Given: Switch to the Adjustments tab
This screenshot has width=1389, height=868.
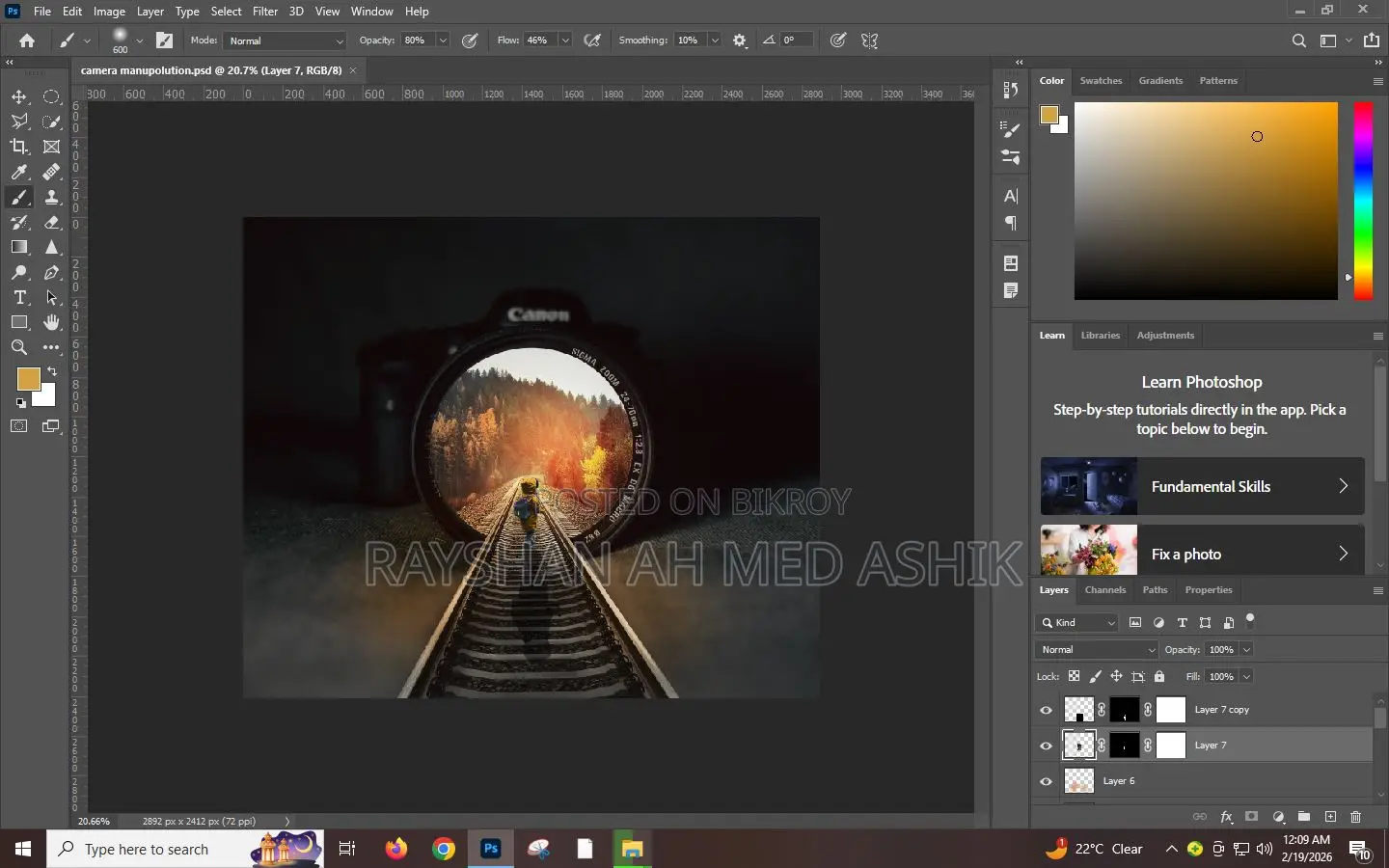Looking at the screenshot, I should point(1165,336).
